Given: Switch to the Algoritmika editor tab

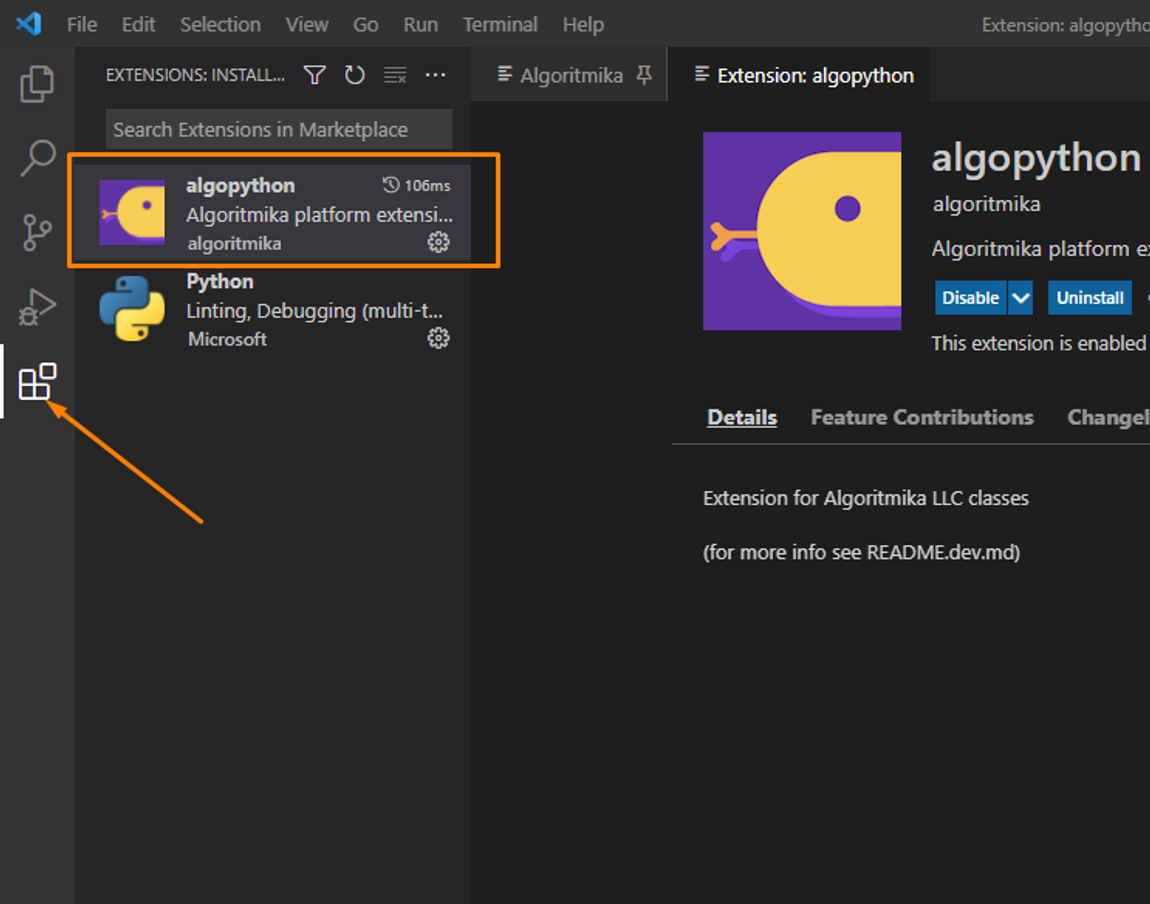Looking at the screenshot, I should coord(571,75).
